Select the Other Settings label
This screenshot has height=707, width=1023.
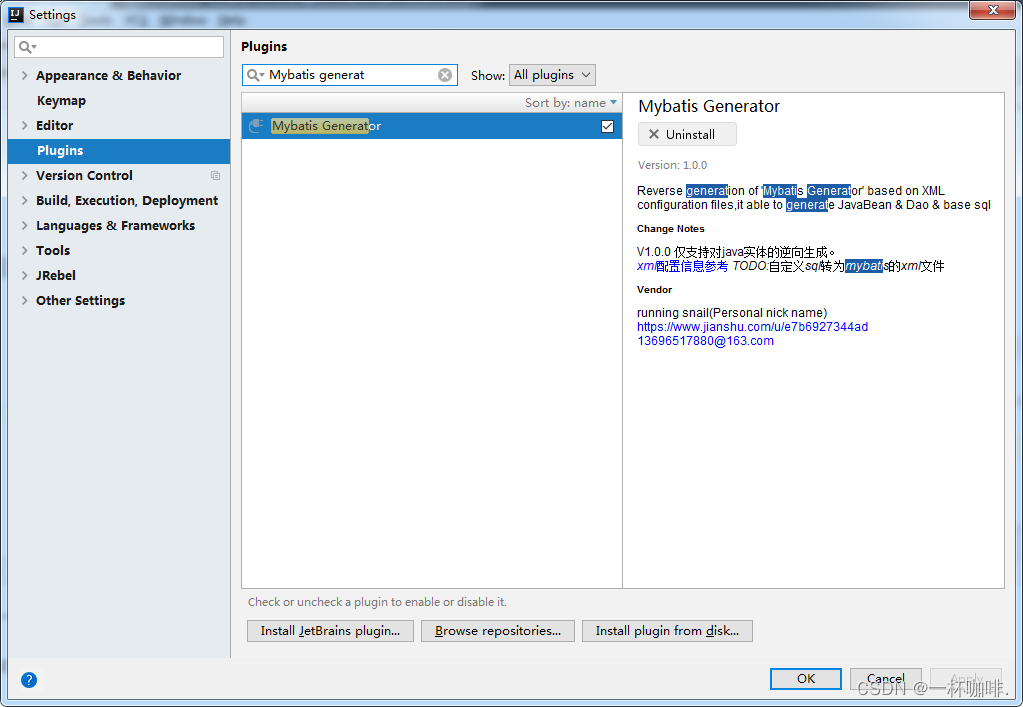tap(80, 301)
